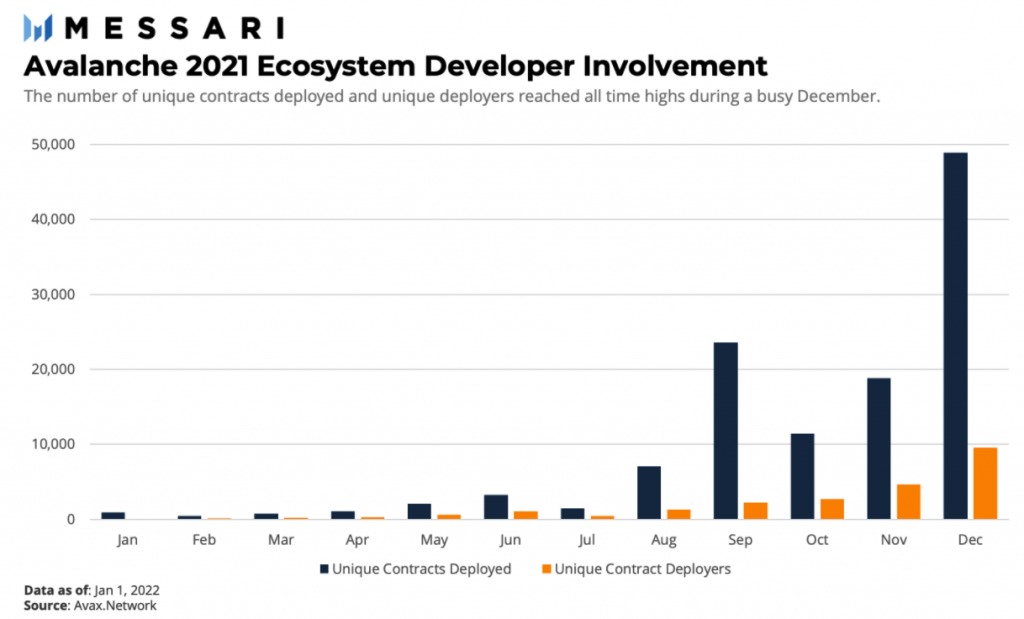
Task: Click the 'Data as of: Jan 1, 2022' footnote
Action: click(91, 590)
